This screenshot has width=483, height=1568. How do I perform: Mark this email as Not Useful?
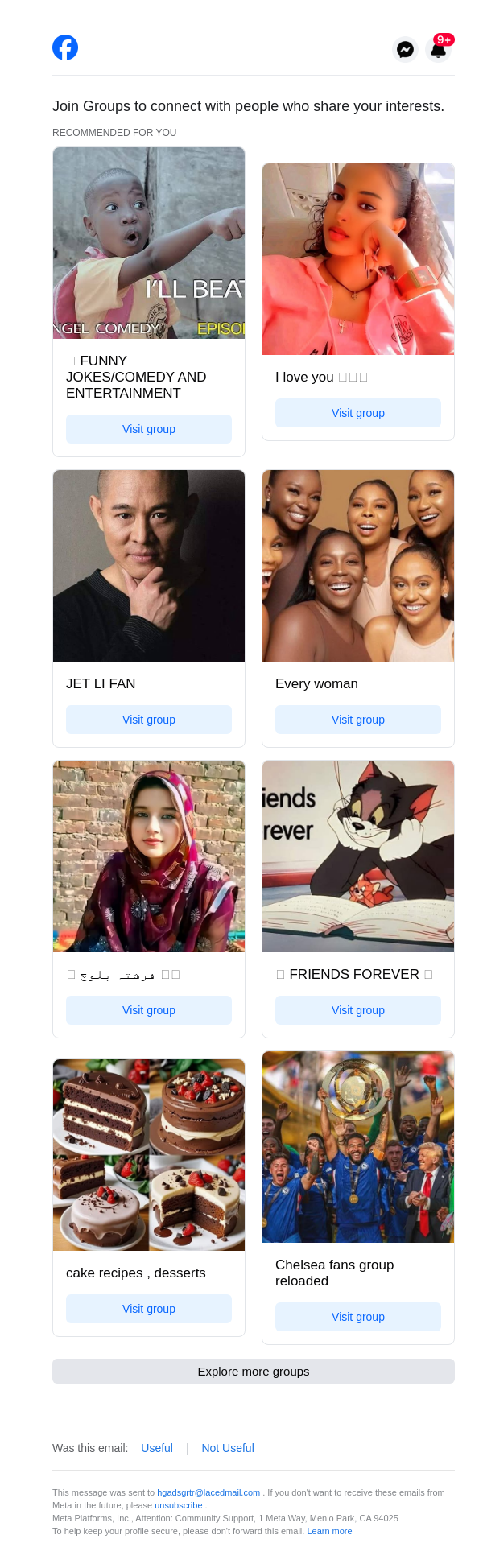click(x=228, y=1448)
